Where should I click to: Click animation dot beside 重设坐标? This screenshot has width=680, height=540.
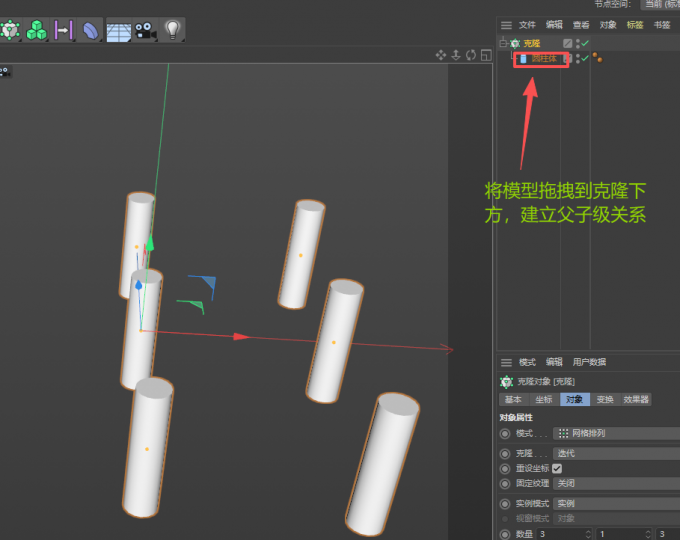[x=505, y=469]
